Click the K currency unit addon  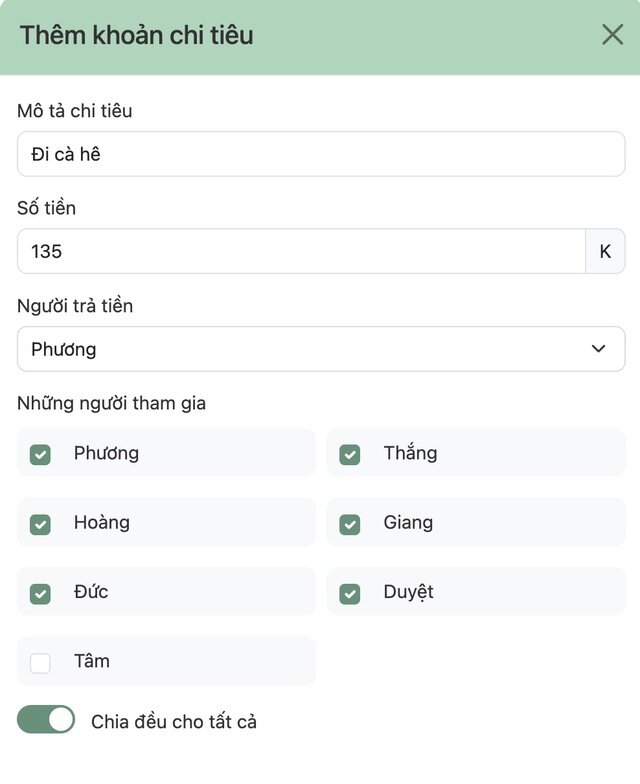[x=605, y=251]
